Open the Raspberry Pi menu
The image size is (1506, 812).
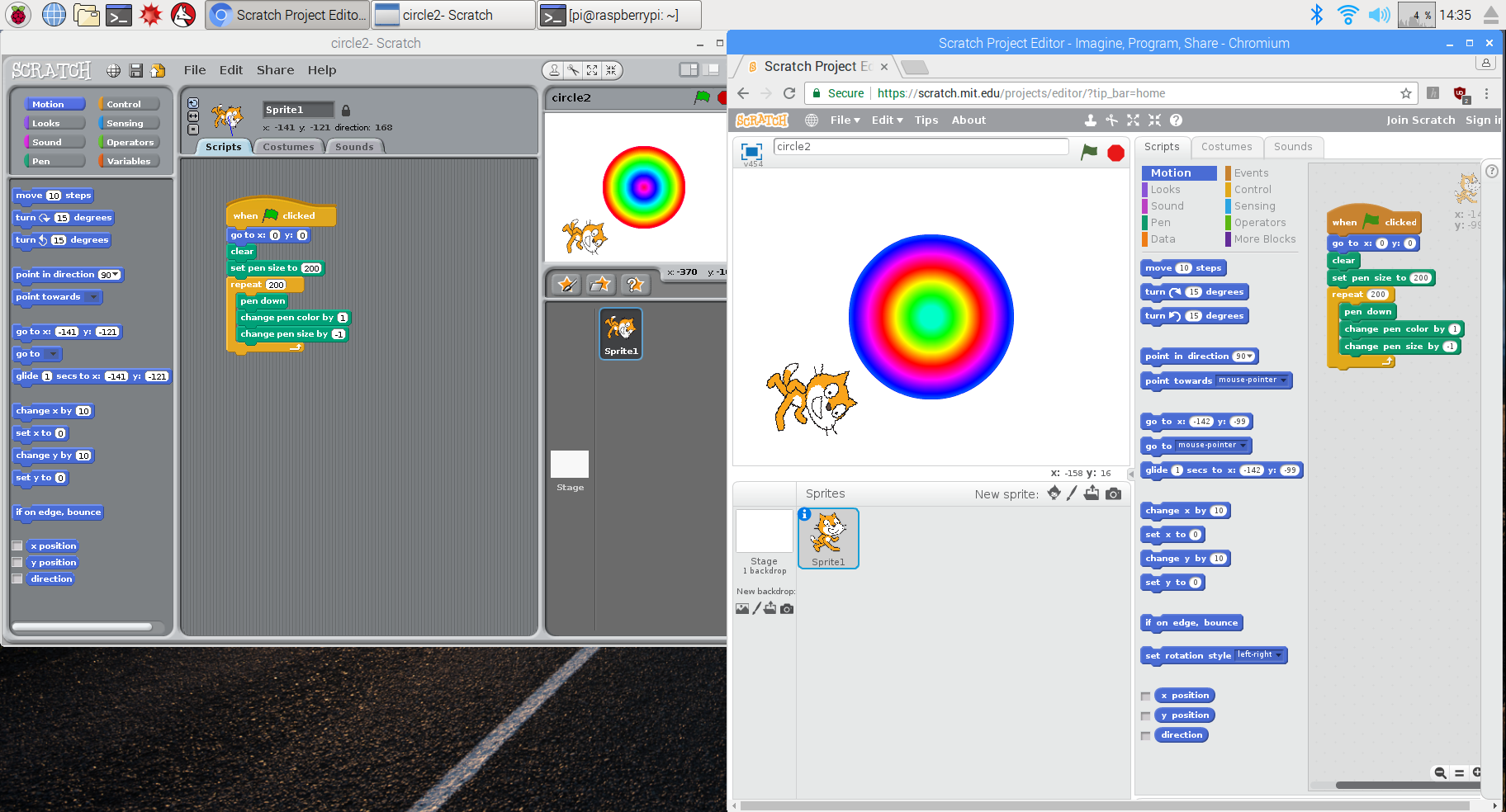pos(17,15)
